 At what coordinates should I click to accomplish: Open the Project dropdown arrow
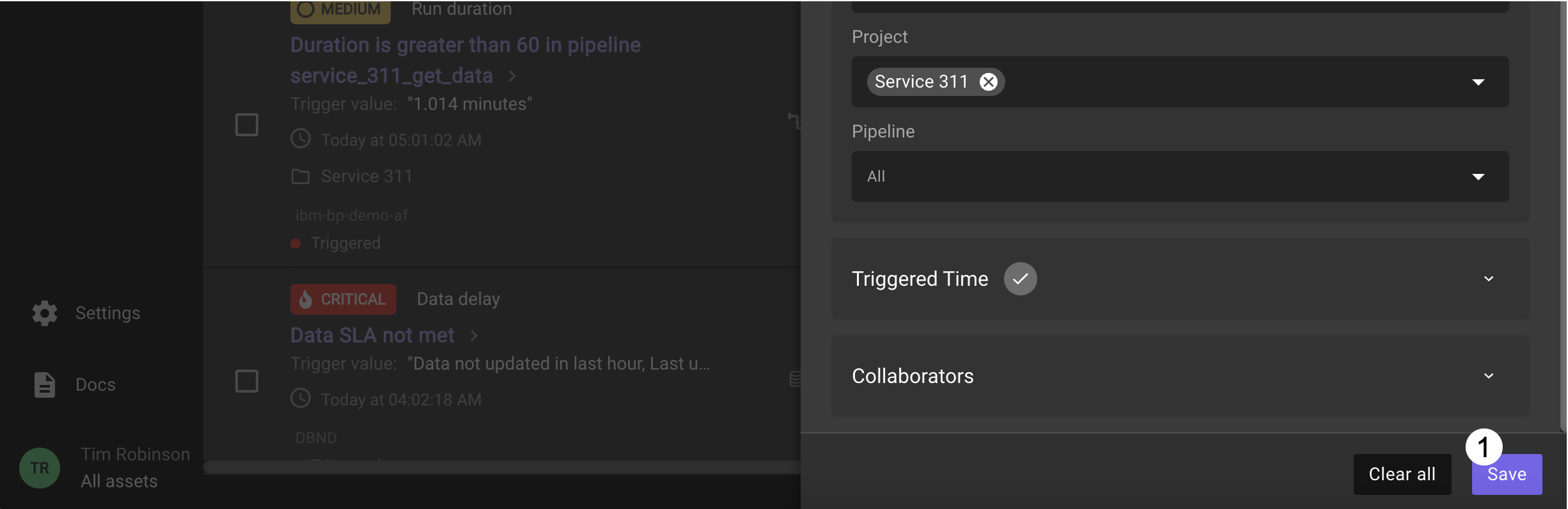[x=1478, y=82]
